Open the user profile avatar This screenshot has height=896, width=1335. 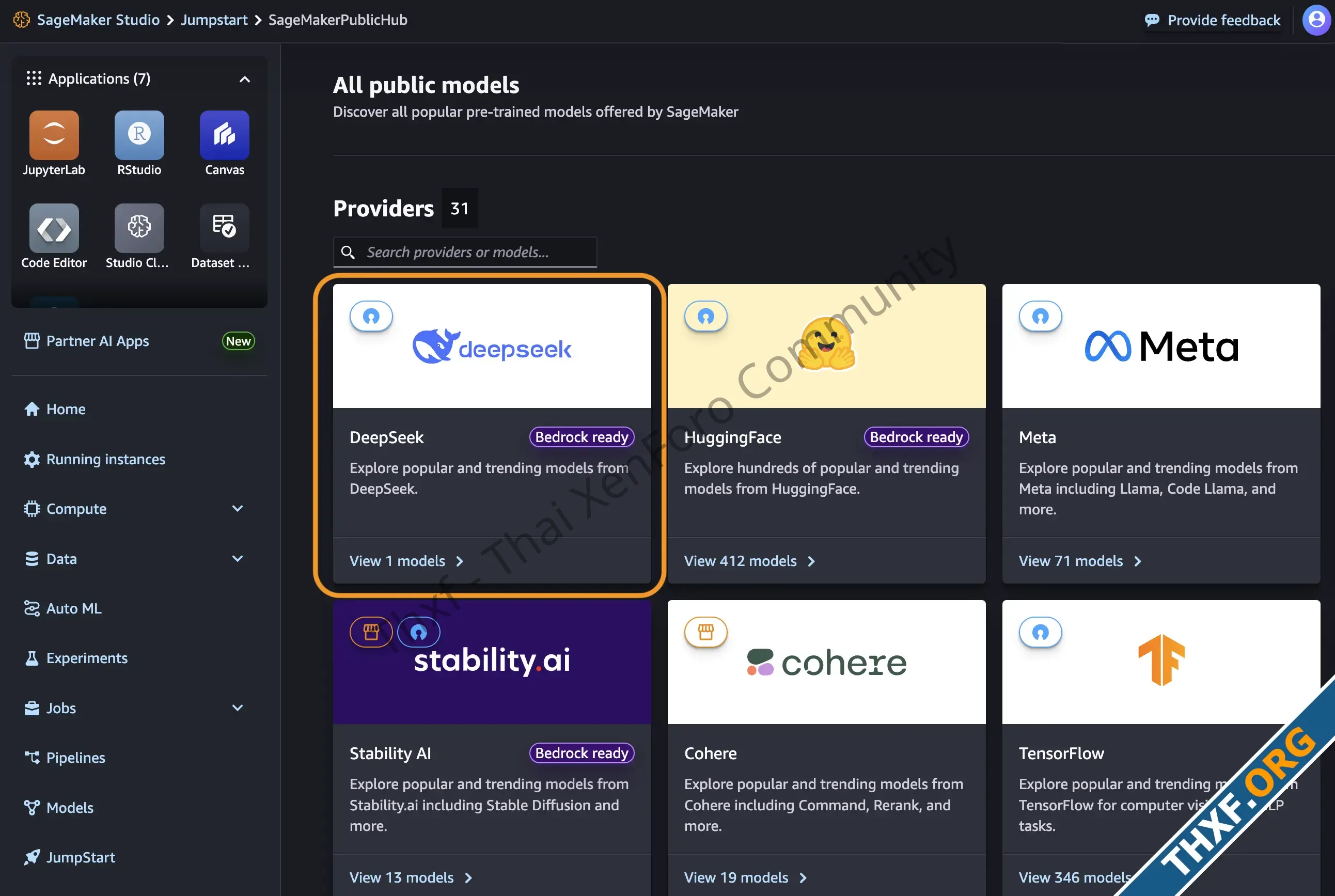point(1317,20)
